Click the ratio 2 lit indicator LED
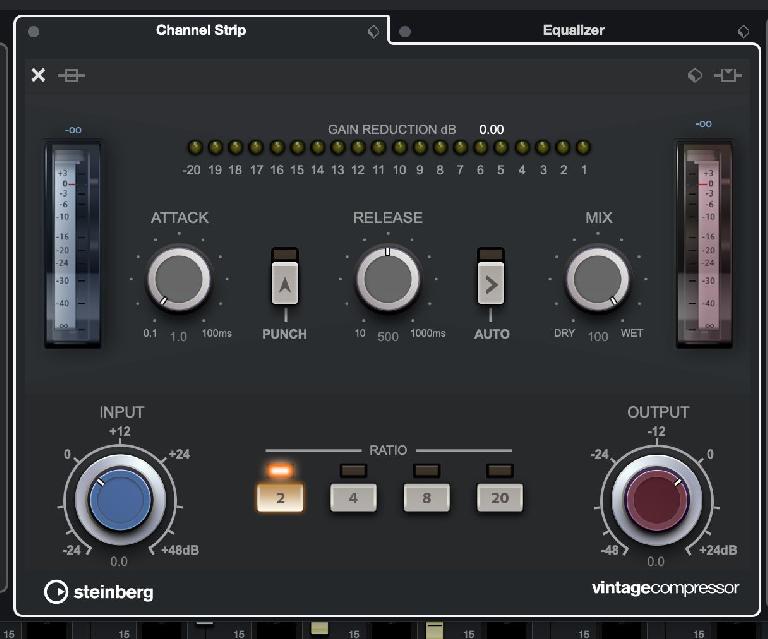 (280, 471)
